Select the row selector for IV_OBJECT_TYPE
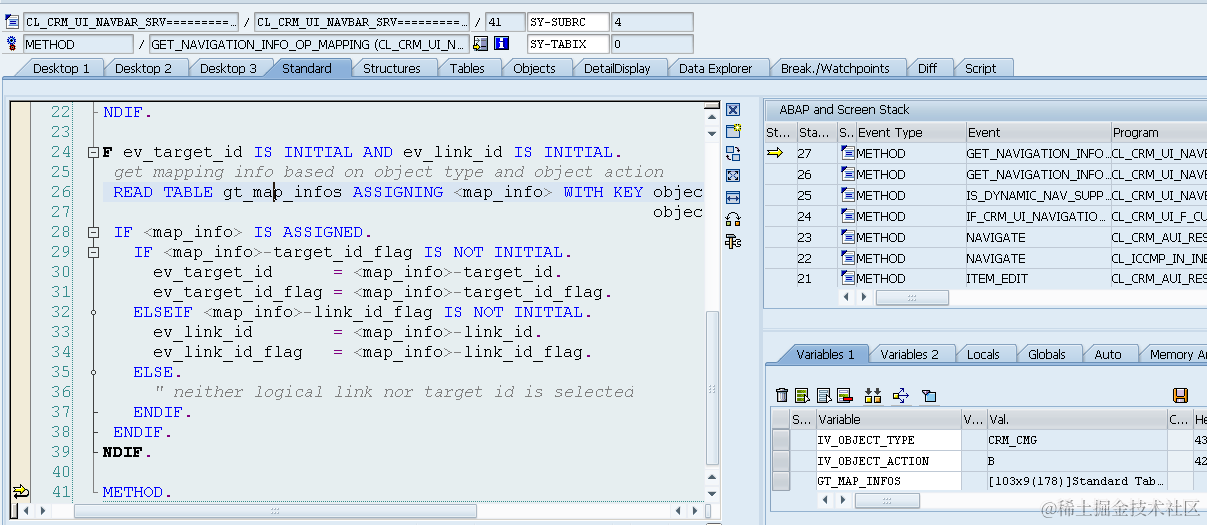 [780, 440]
